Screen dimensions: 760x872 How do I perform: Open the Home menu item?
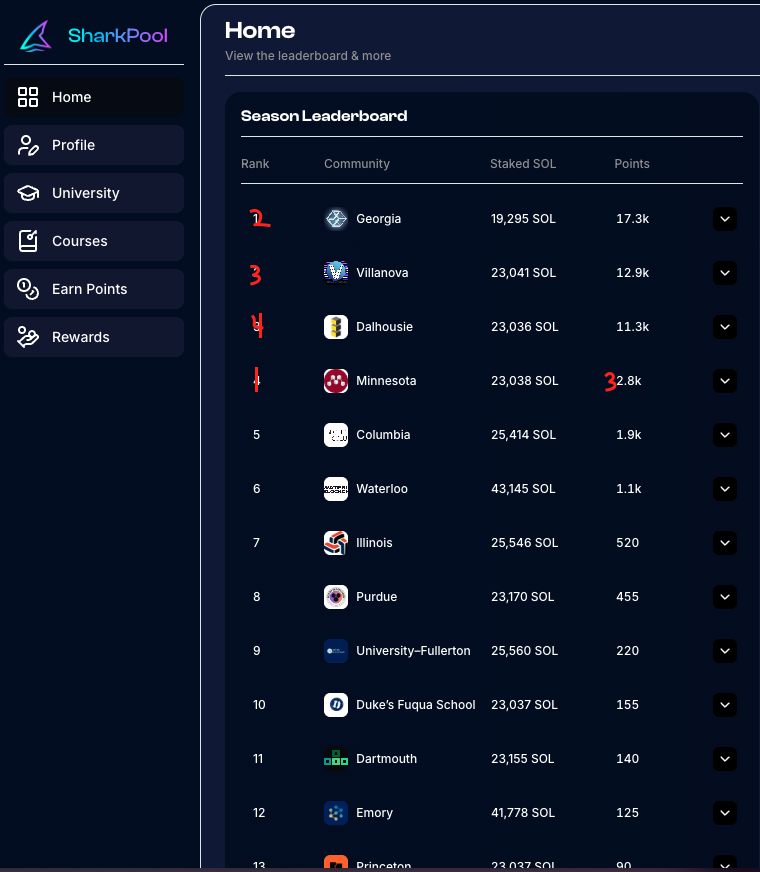(x=94, y=97)
